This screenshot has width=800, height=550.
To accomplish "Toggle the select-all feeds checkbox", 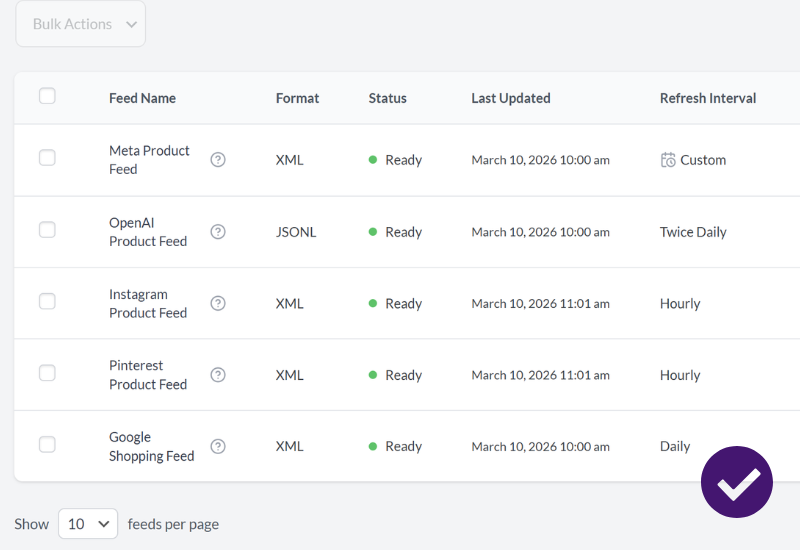I will point(47,96).
